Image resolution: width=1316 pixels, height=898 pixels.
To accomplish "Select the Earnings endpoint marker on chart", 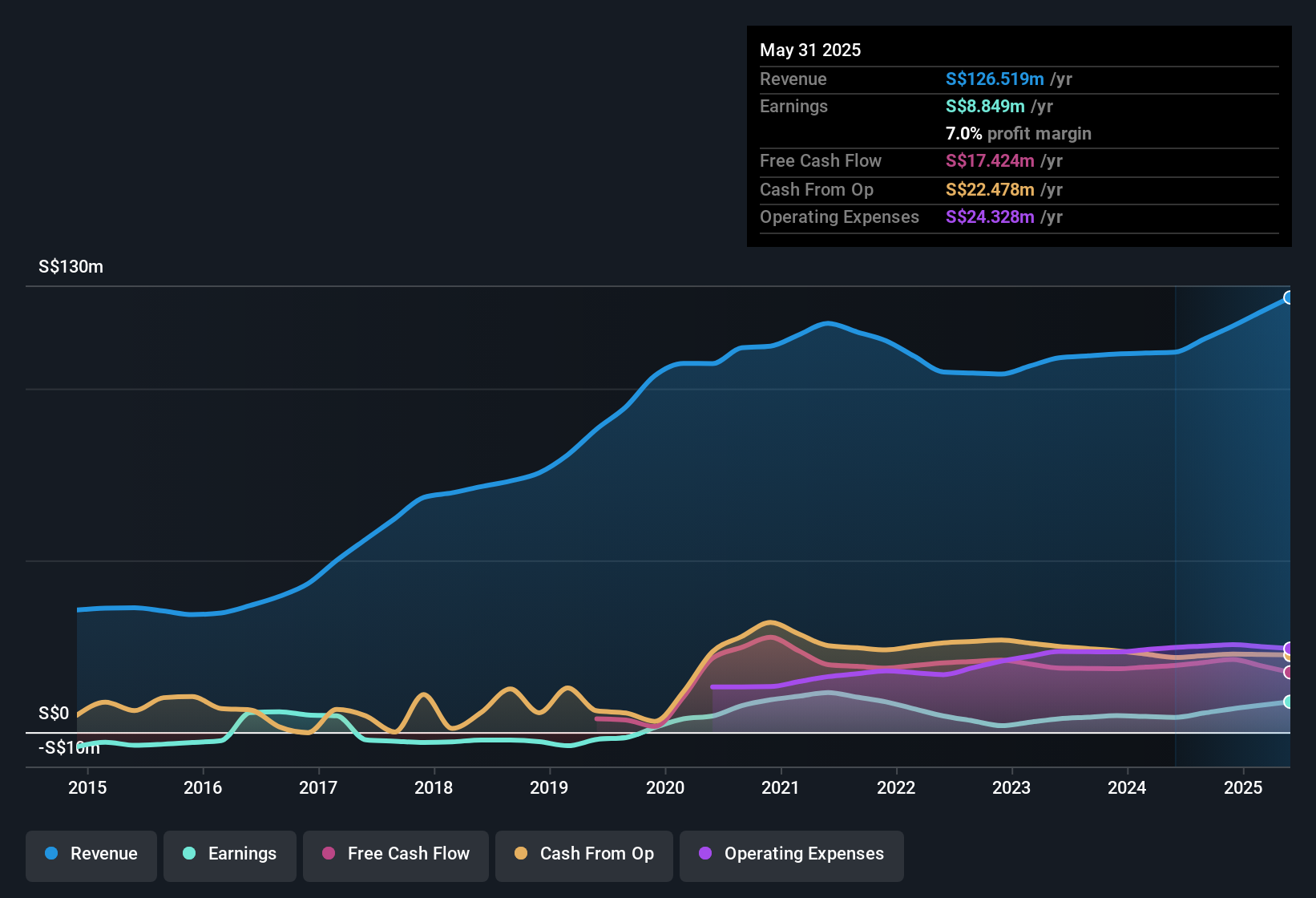I will [1289, 702].
